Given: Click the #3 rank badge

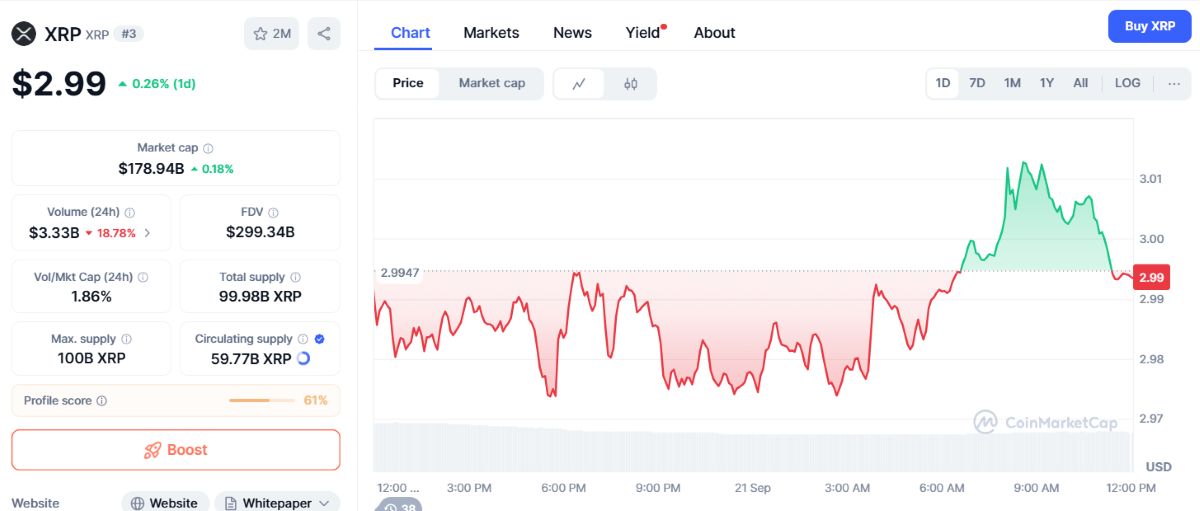Looking at the screenshot, I should (129, 34).
